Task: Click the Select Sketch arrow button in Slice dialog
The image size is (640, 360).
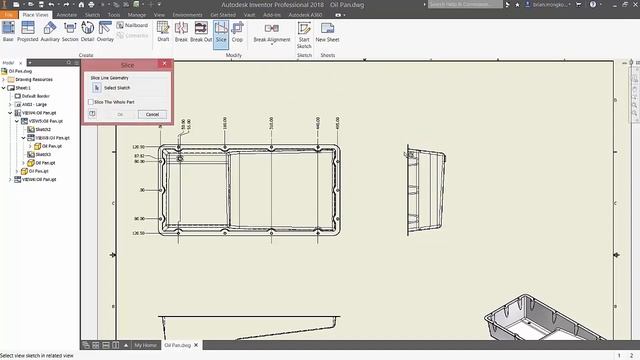Action: pyautogui.click(x=97, y=88)
